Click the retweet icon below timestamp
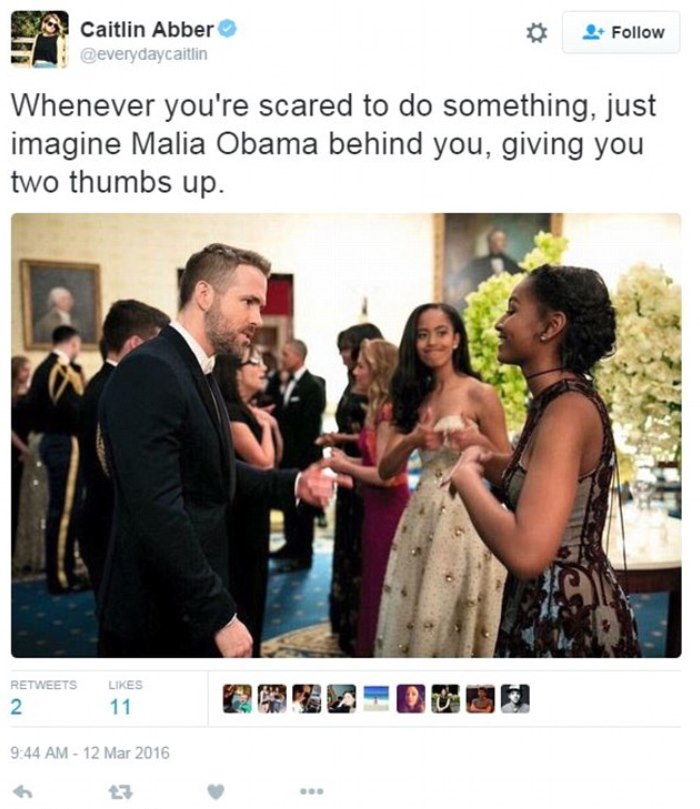 pos(120,791)
